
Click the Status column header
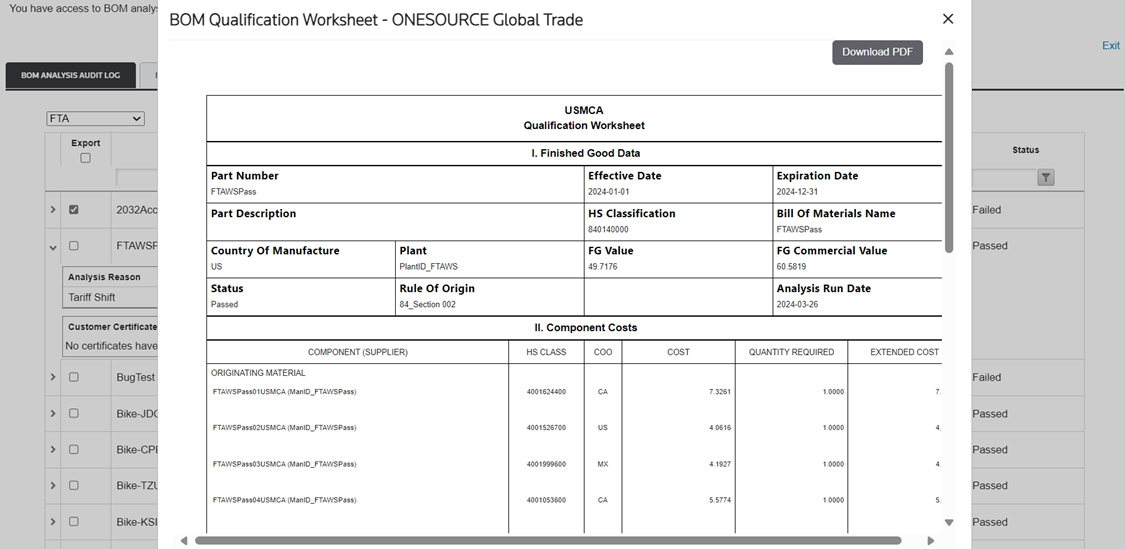(x=1025, y=150)
